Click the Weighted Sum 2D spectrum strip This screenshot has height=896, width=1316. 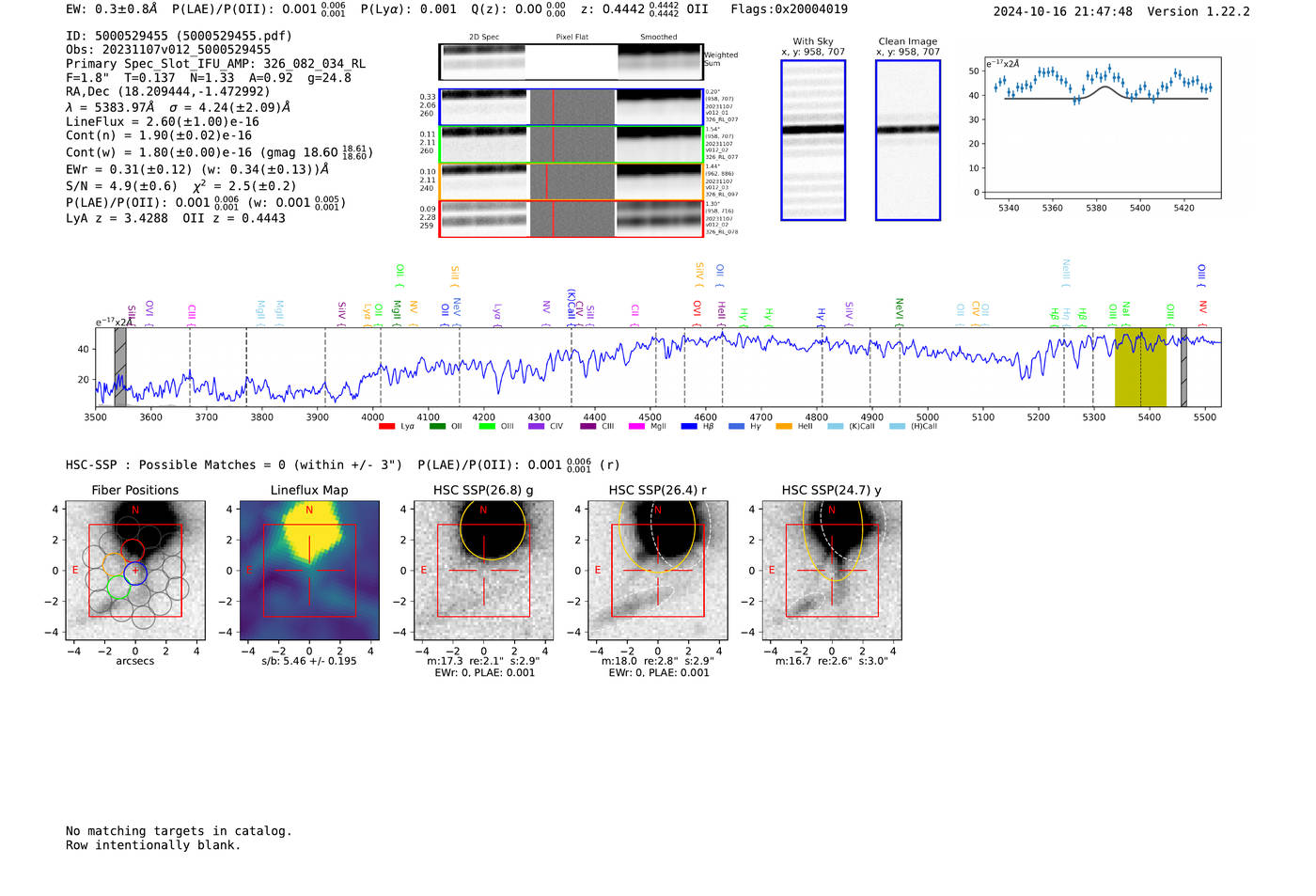[571, 62]
